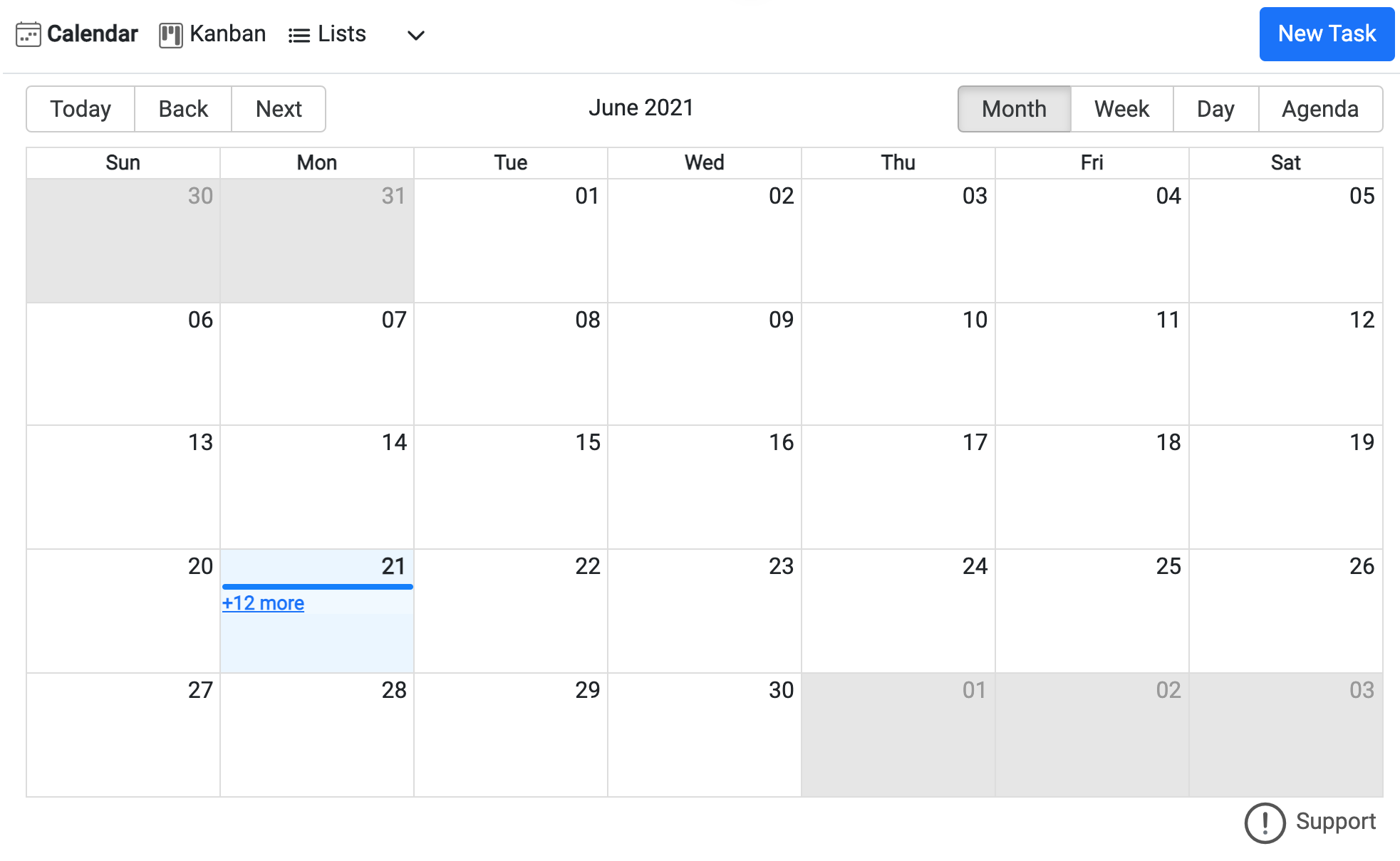Expand the +12 more link
This screenshot has height=861, width=1400.
[263, 603]
